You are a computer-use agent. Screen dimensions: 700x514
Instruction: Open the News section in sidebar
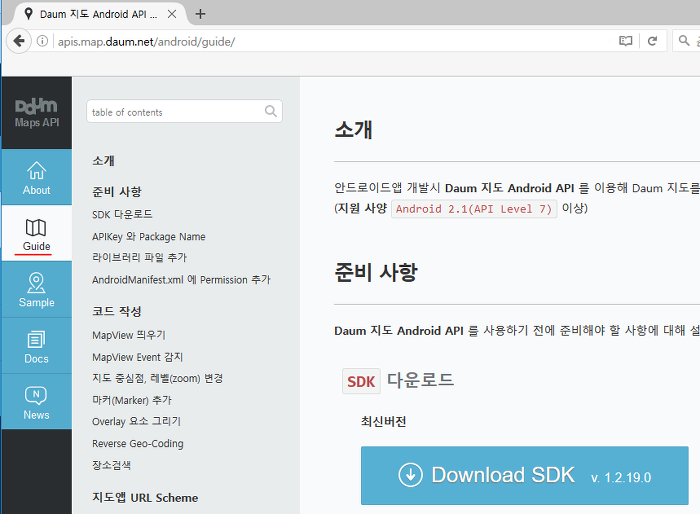37,401
